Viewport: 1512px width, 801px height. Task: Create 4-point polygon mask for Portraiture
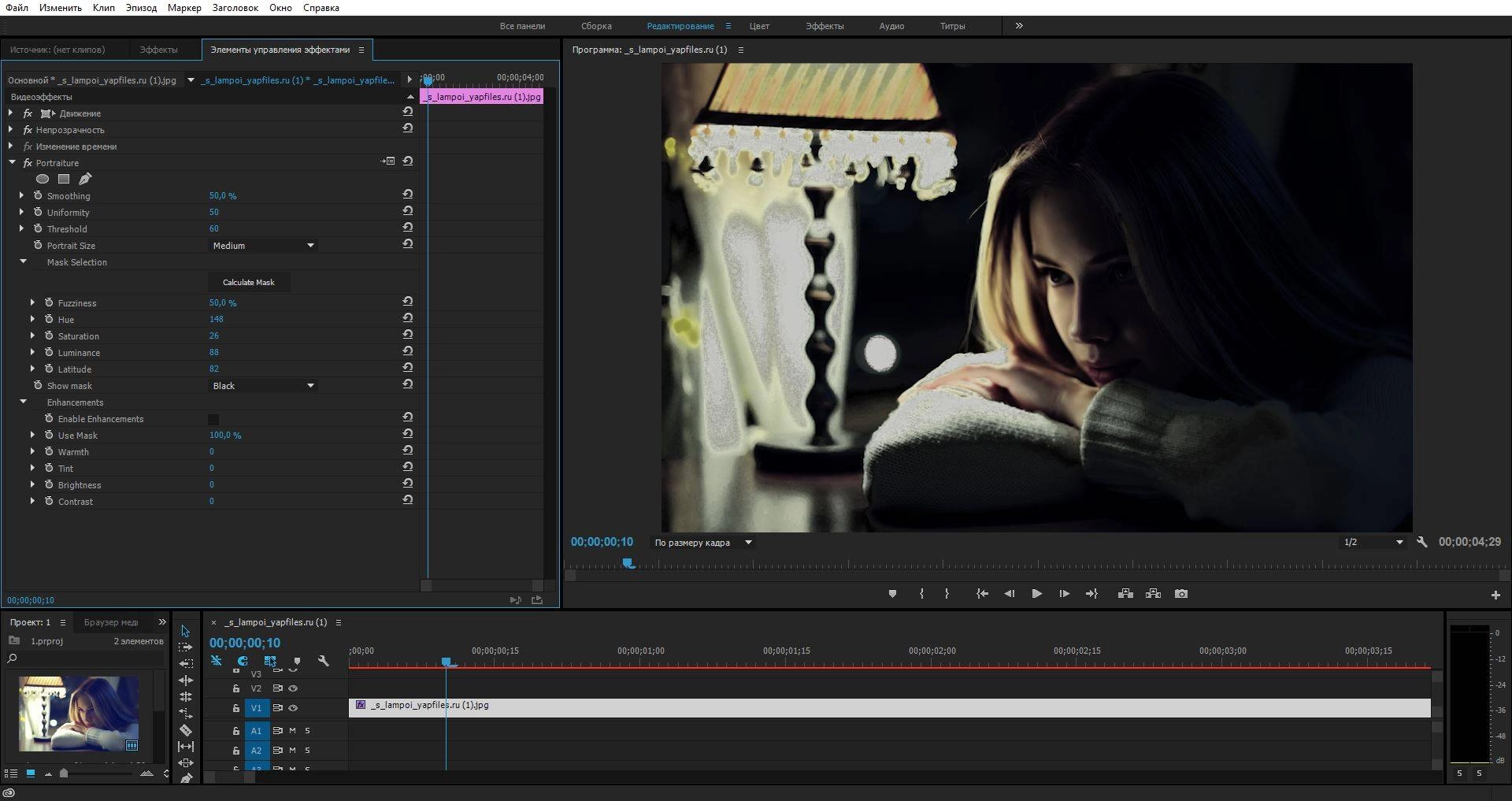[x=64, y=179]
